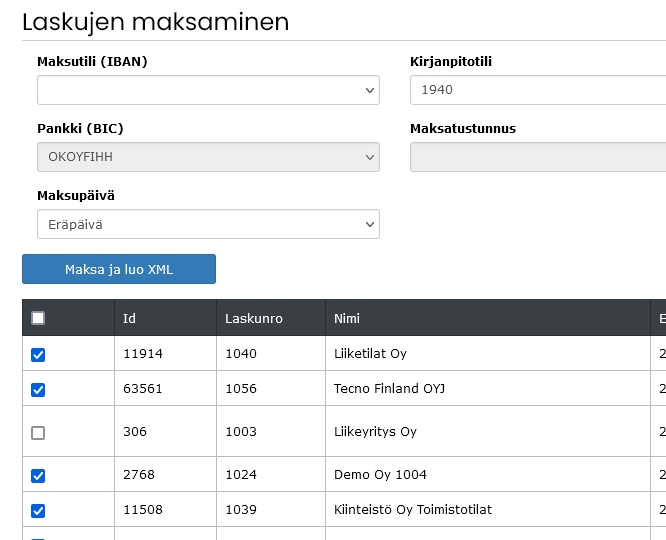Click the Maksatustunnus input field
Viewport: 666px width, 540px height.
pyautogui.click(x=538, y=157)
